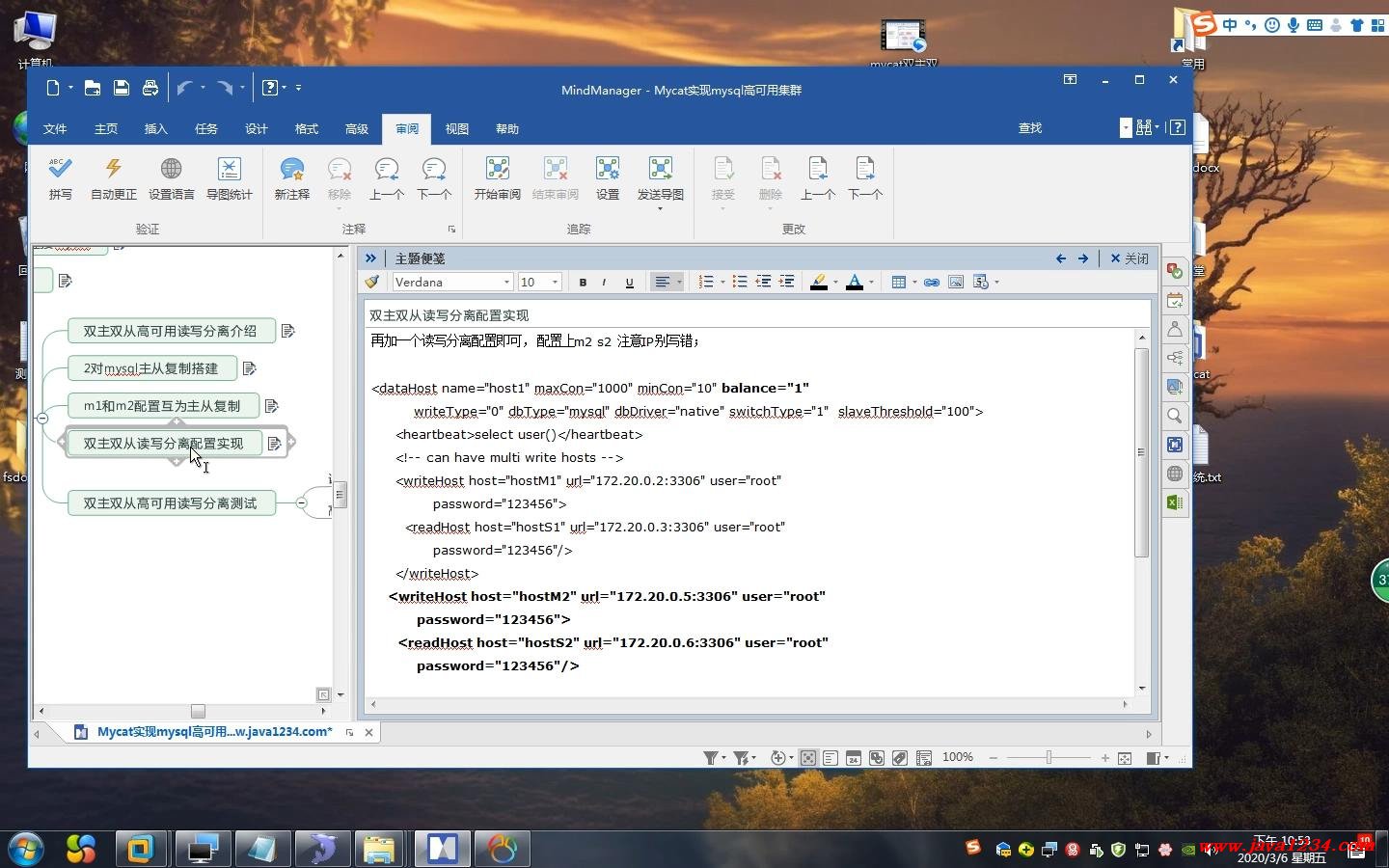Save the map with the floppy icon

(x=122, y=88)
